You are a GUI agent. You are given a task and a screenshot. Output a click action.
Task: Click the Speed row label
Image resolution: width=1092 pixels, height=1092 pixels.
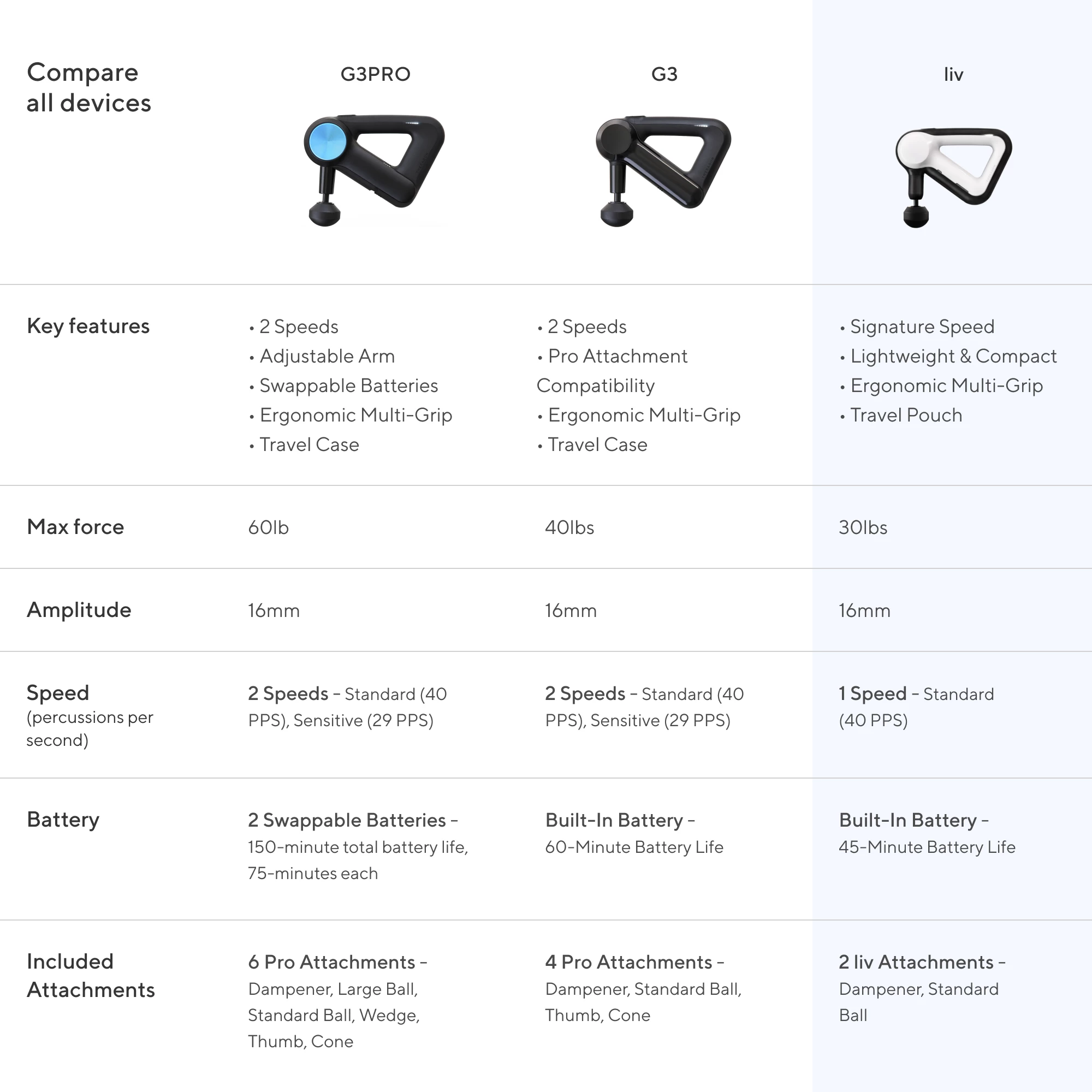(58, 693)
